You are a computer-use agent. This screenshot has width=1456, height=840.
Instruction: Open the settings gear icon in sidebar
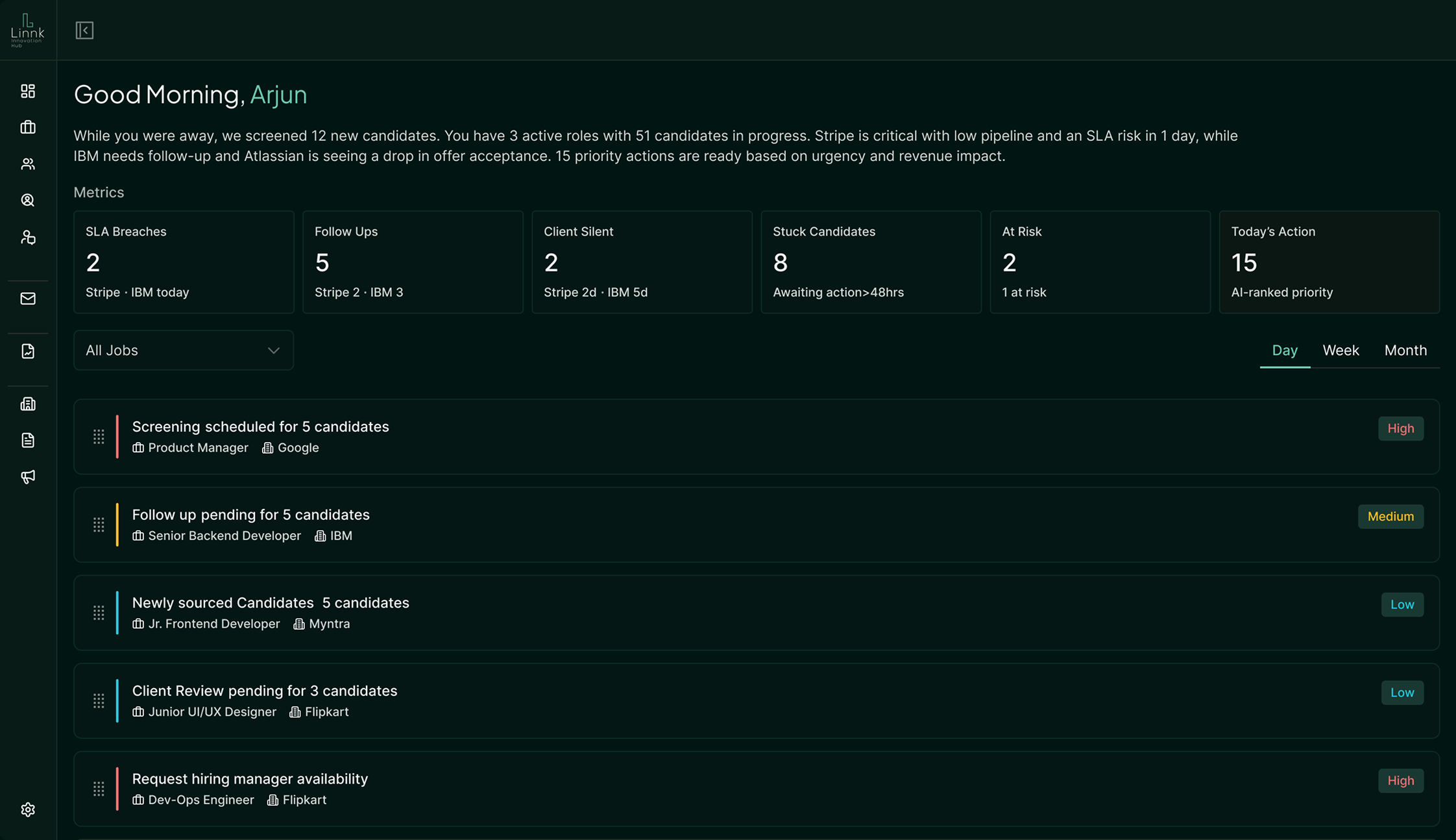click(28, 809)
